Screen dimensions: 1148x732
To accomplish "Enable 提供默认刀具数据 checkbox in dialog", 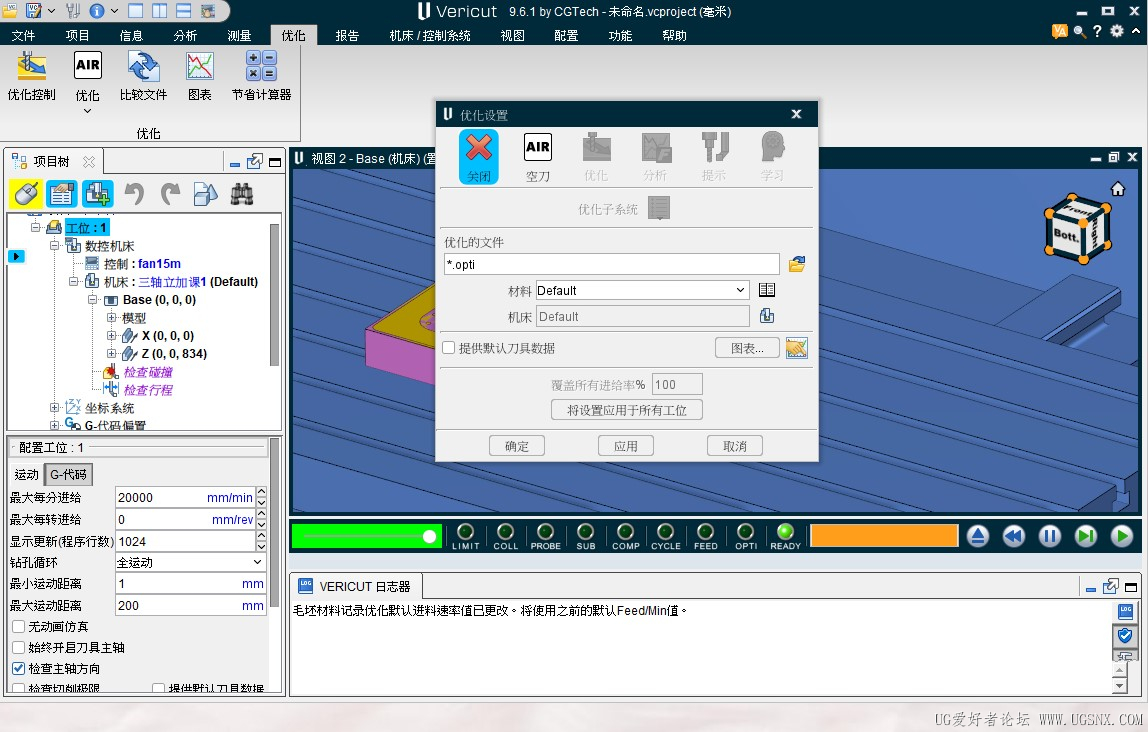I will tap(449, 348).
